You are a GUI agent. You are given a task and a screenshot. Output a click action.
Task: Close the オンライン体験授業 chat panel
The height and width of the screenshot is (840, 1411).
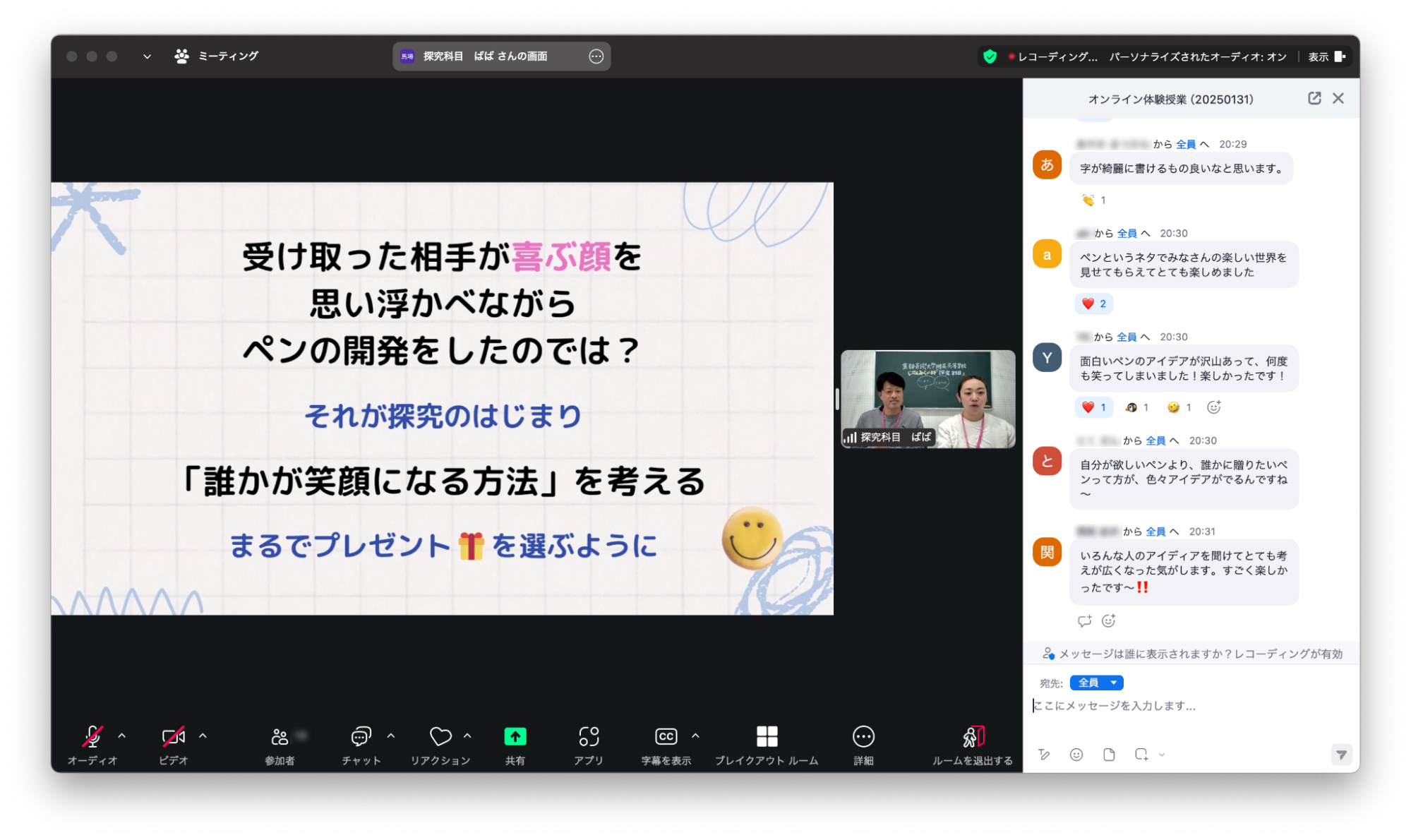(1338, 99)
